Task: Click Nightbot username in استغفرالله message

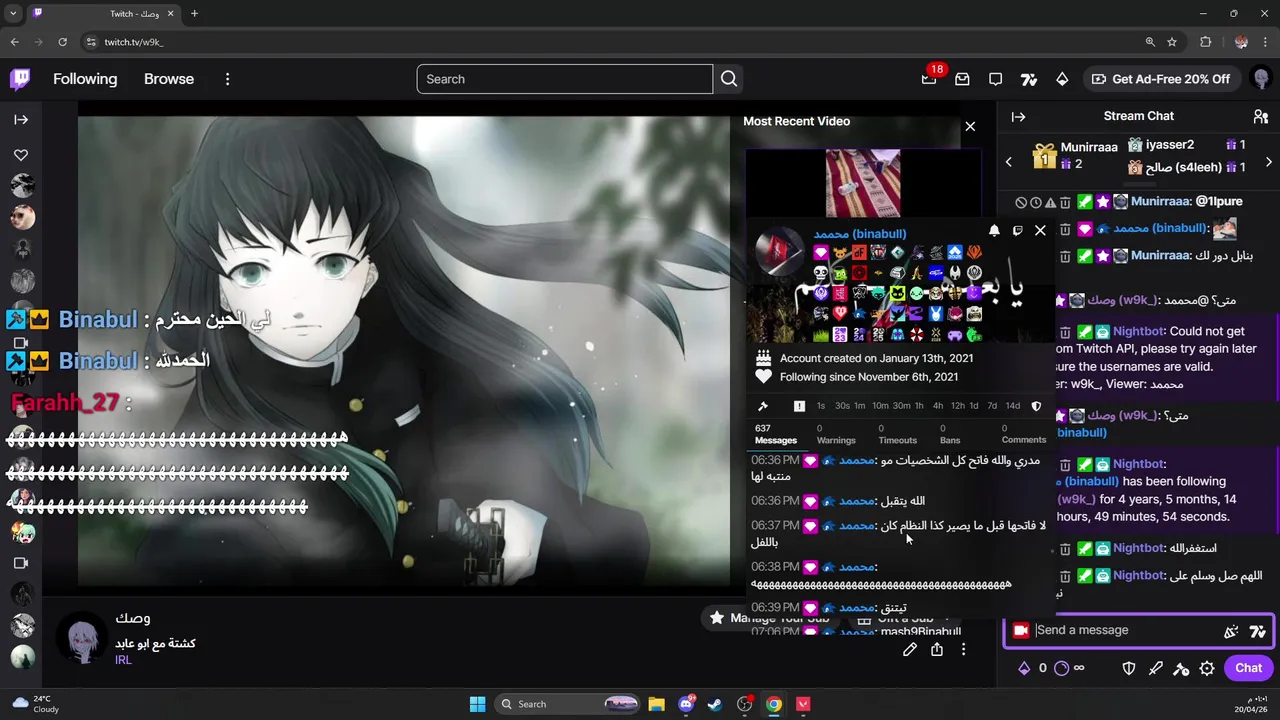Action: [1138, 548]
